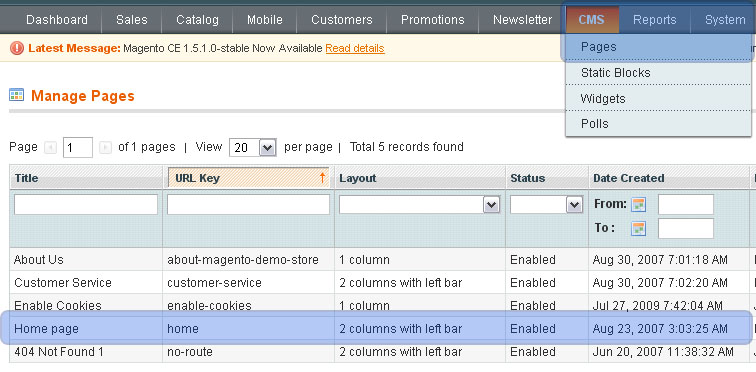Select Static Blocks in CMS submenu
Viewport: 756px width, 372px height.
click(x=658, y=73)
